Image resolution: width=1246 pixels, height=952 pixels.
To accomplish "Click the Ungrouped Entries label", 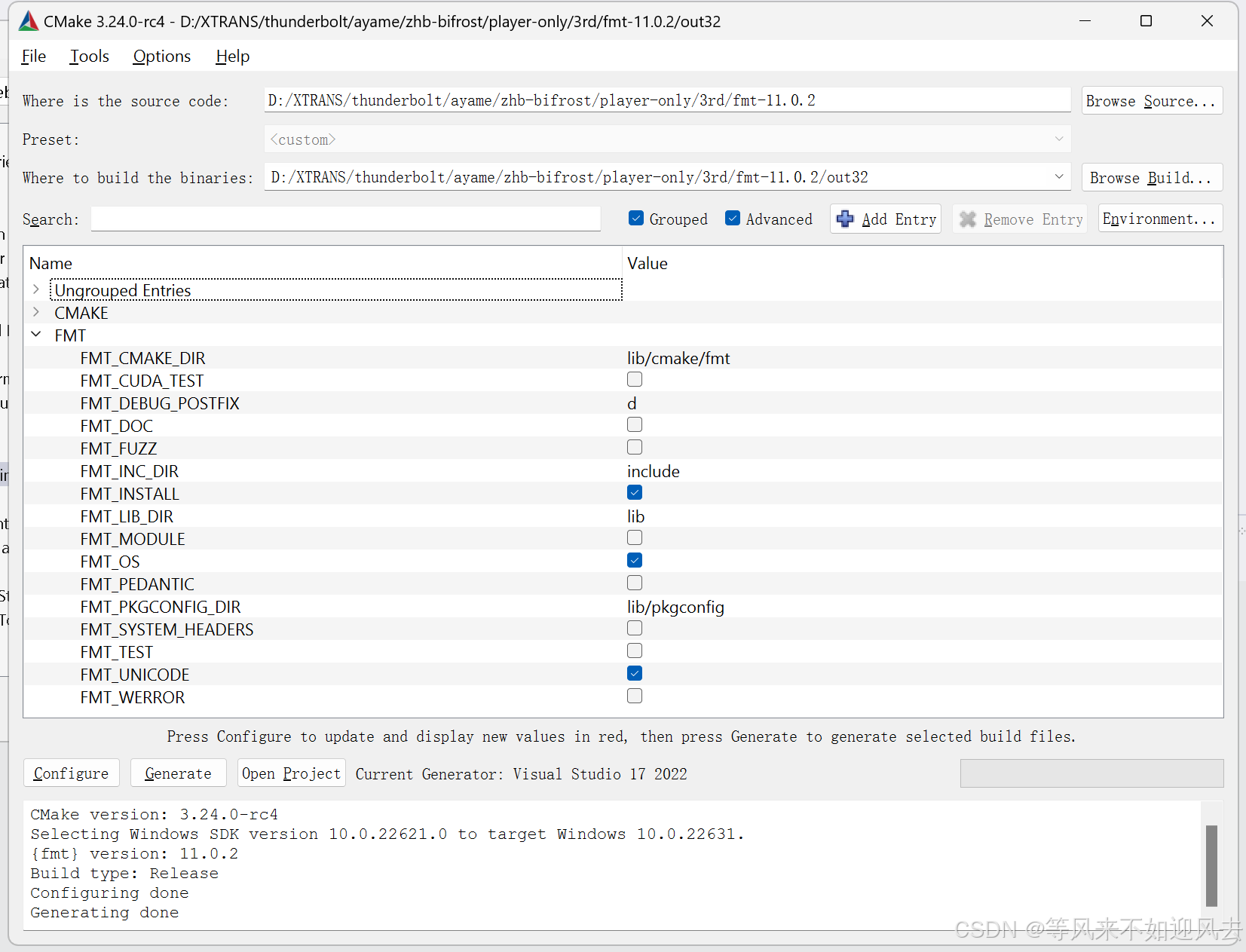I will click(123, 290).
